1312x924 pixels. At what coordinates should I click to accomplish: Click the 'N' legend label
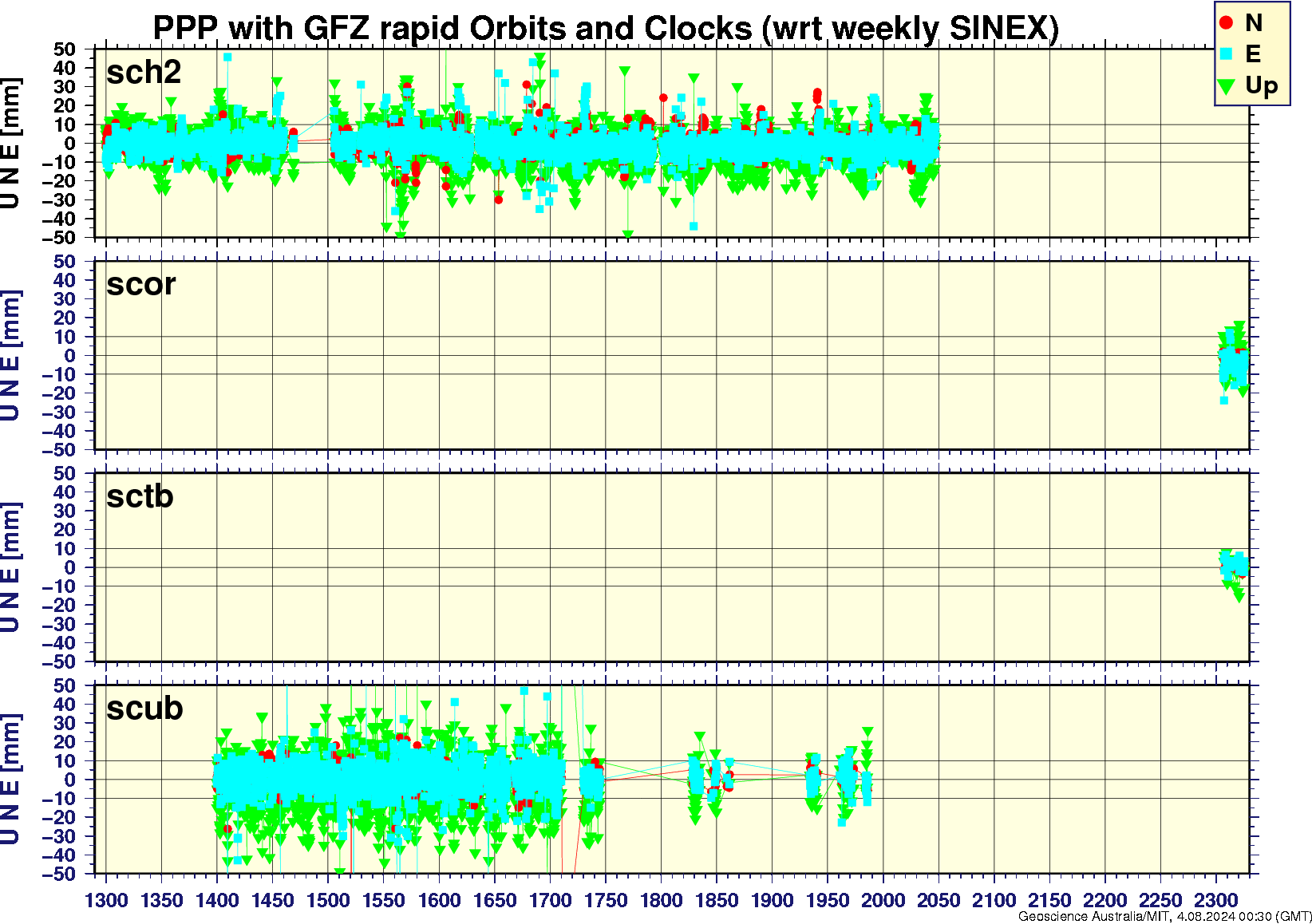[1253, 23]
